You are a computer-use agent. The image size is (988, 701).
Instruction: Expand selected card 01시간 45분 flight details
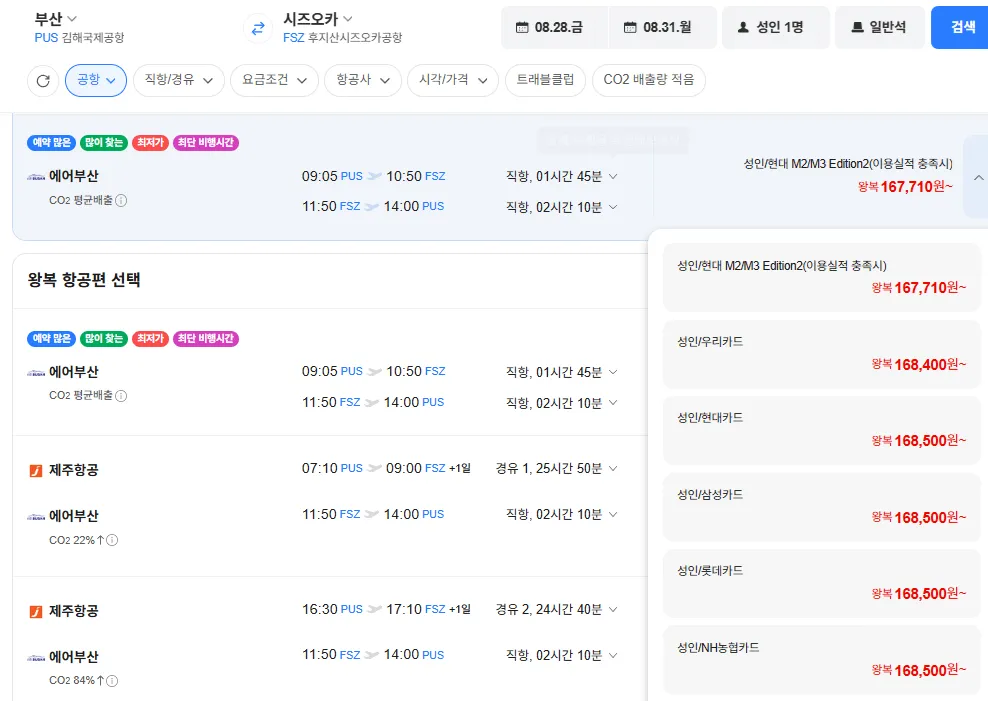[613, 176]
